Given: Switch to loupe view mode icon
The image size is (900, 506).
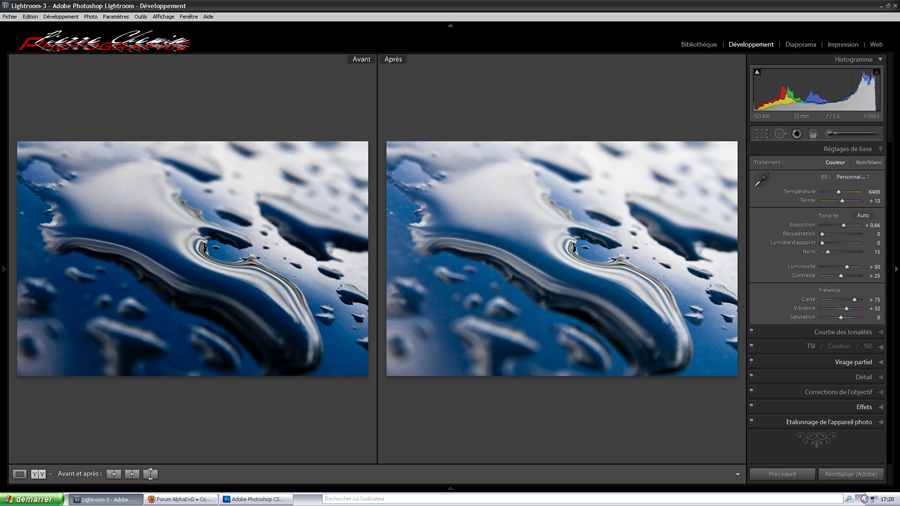Looking at the screenshot, I should pos(19,474).
